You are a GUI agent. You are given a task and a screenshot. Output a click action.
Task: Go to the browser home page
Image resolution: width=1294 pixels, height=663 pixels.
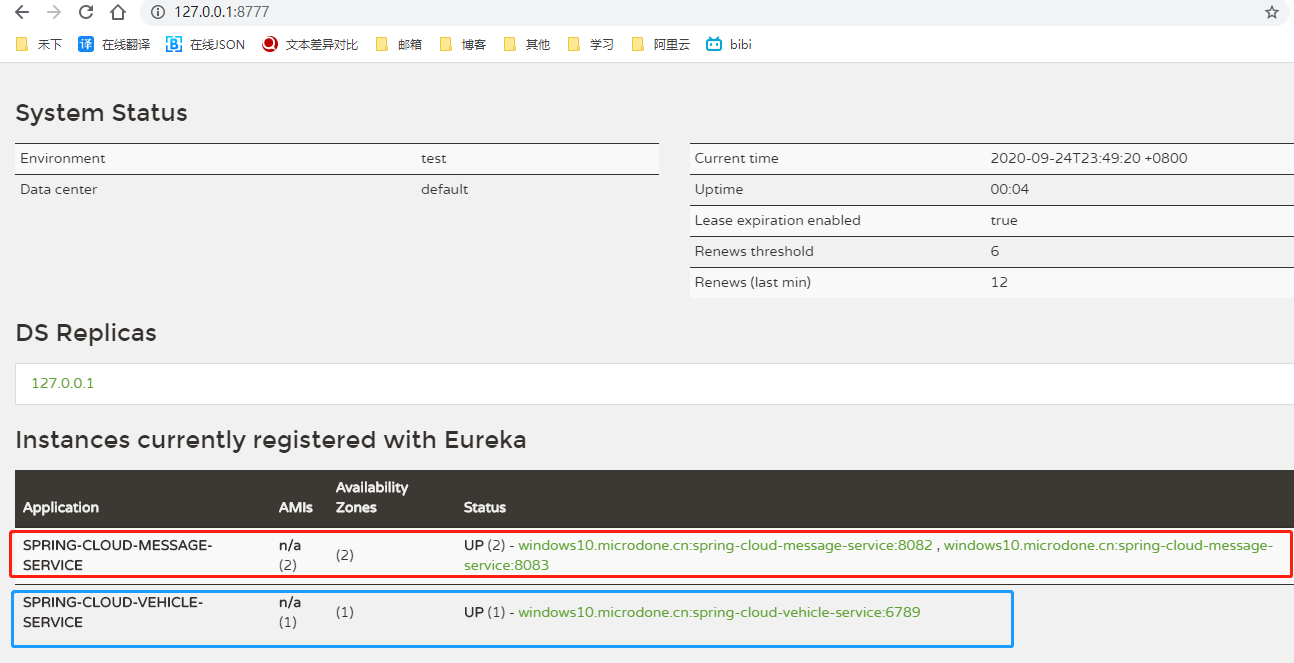pyautogui.click(x=118, y=13)
